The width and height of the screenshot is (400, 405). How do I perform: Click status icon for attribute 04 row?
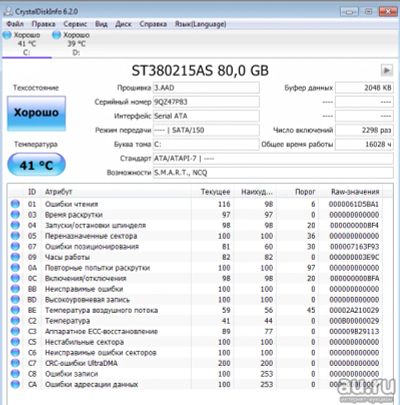point(15,225)
